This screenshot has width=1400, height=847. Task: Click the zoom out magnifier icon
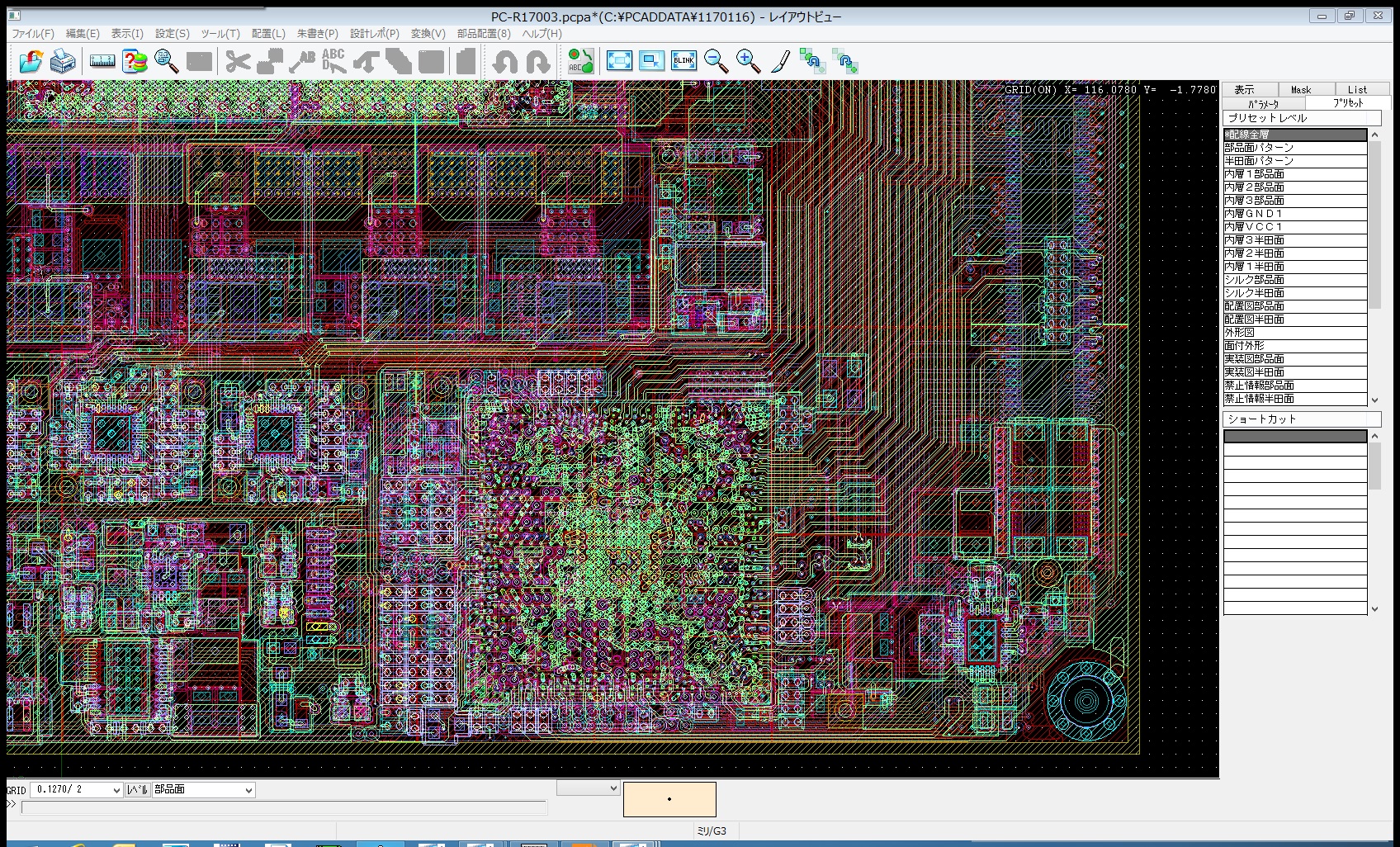tap(716, 61)
